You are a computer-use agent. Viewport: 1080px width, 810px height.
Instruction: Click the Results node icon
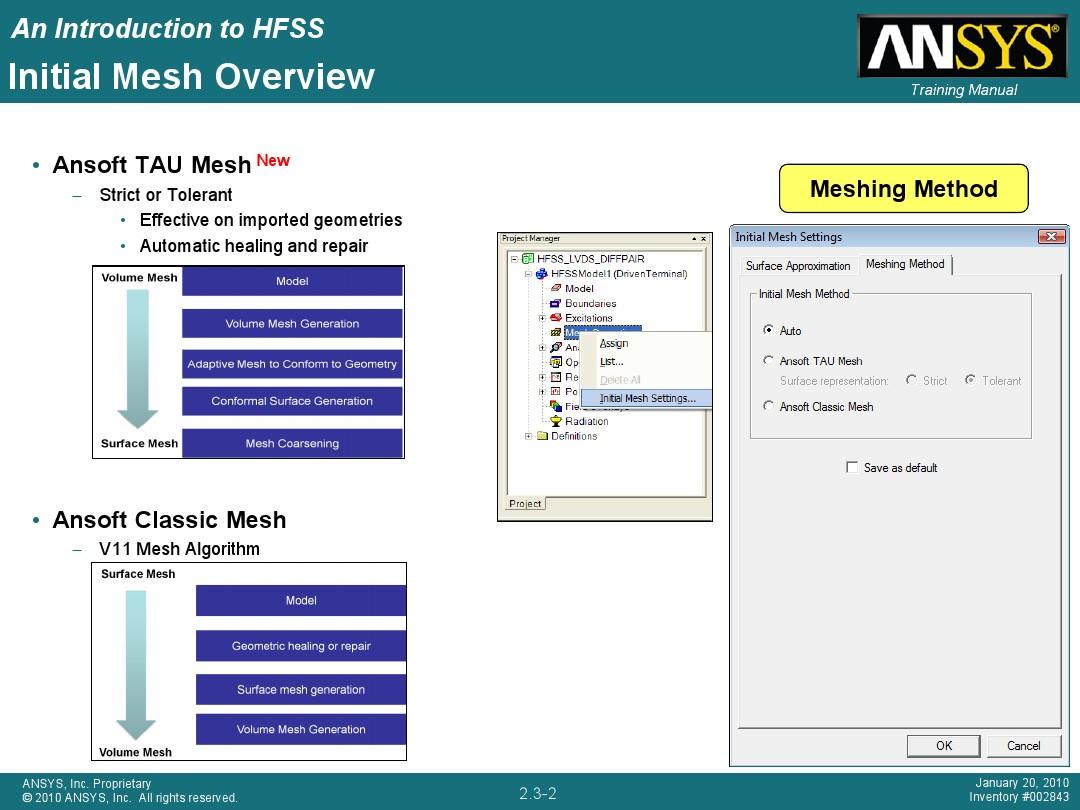[556, 377]
